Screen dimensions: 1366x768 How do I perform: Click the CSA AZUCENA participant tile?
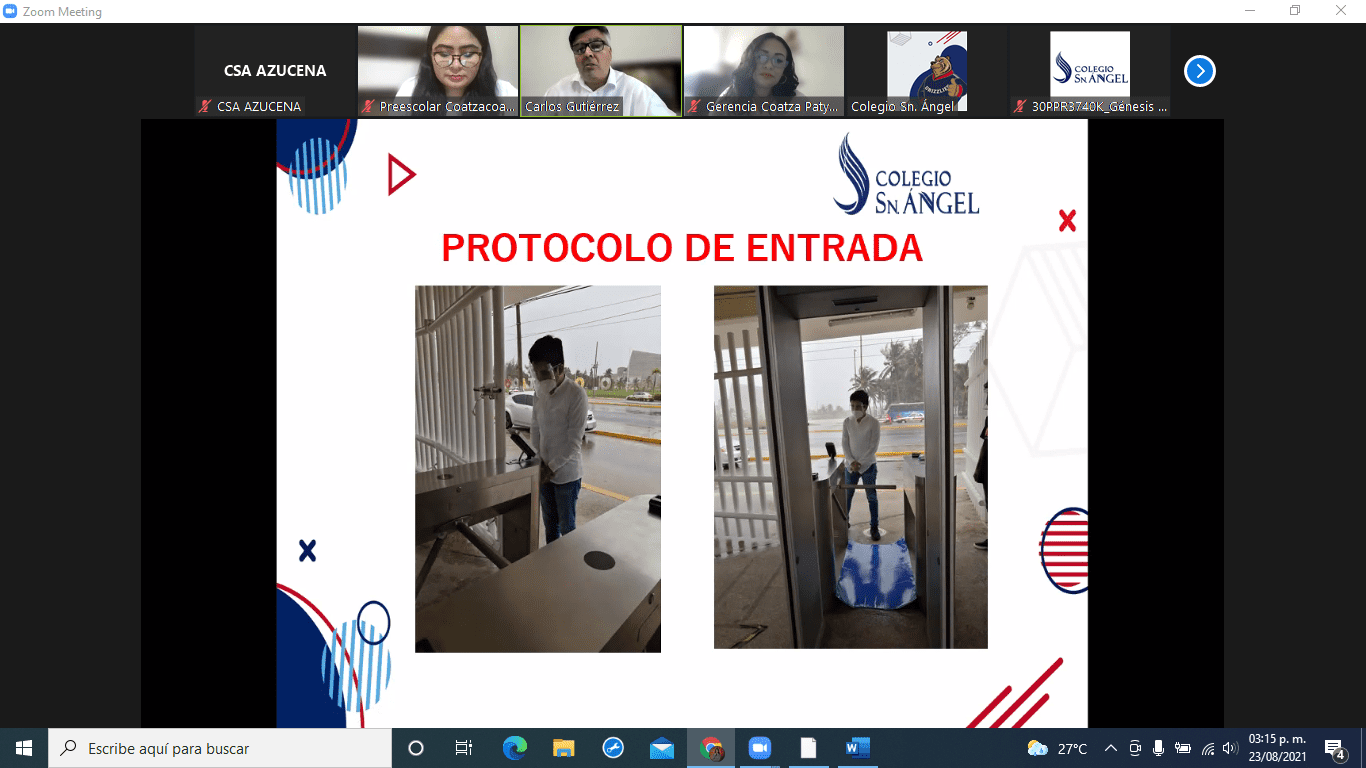tap(274, 71)
